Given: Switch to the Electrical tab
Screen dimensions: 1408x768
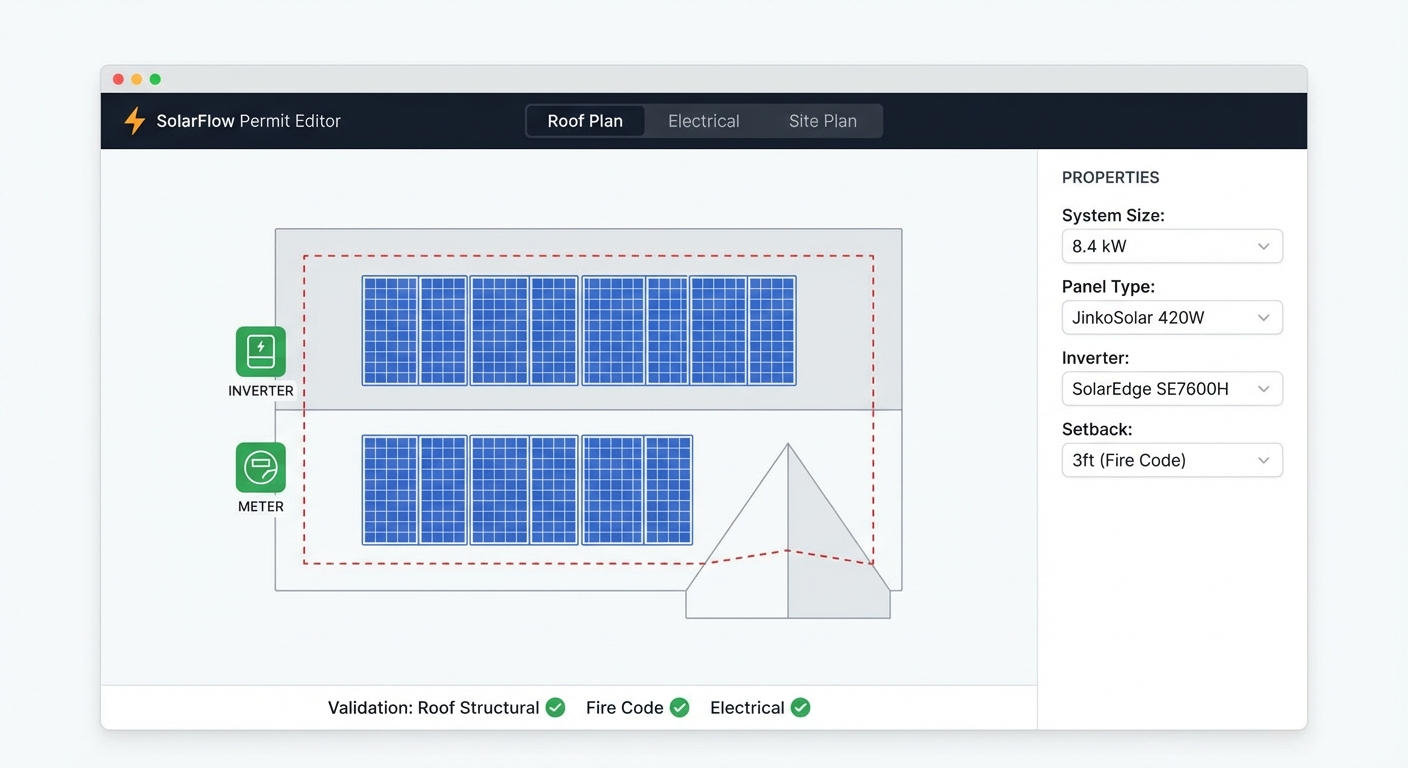Looking at the screenshot, I should (x=703, y=120).
